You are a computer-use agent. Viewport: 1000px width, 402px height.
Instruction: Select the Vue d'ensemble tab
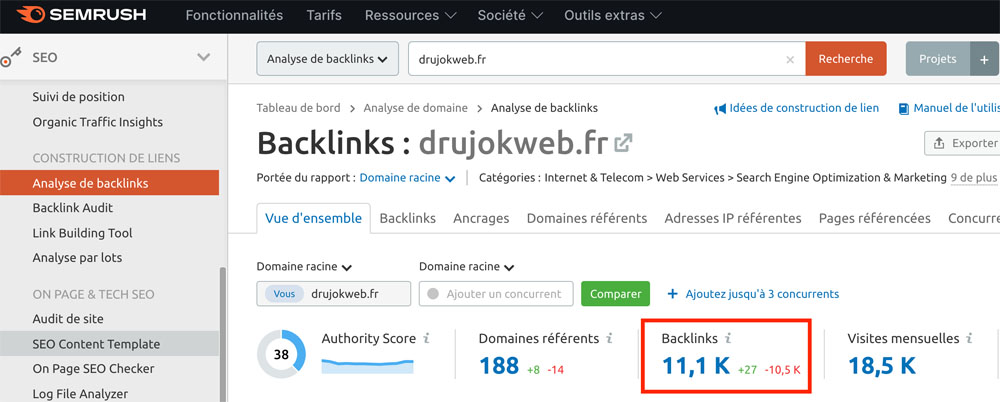point(313,218)
